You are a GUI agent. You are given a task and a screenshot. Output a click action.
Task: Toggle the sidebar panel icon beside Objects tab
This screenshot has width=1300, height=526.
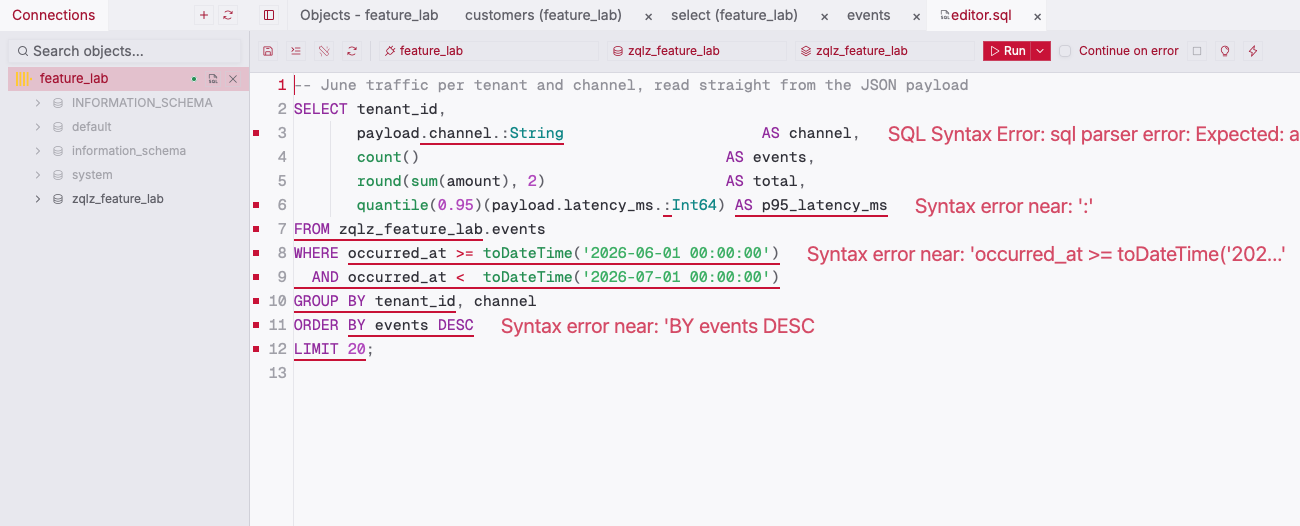tap(269, 15)
